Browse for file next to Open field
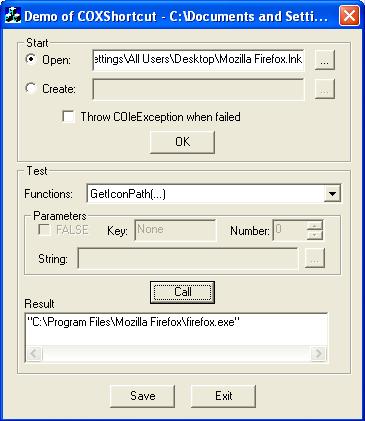Screen dimensions: 365x421 click(325, 60)
